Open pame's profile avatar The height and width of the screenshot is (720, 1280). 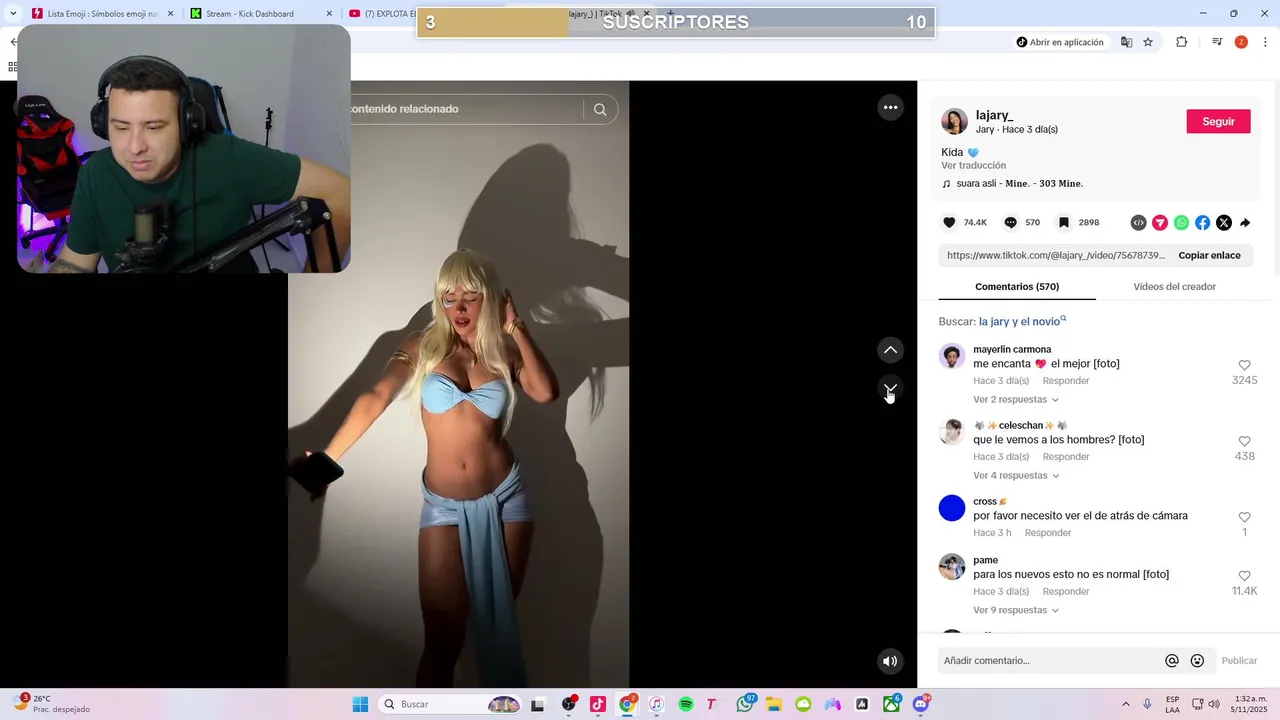[x=952, y=567]
